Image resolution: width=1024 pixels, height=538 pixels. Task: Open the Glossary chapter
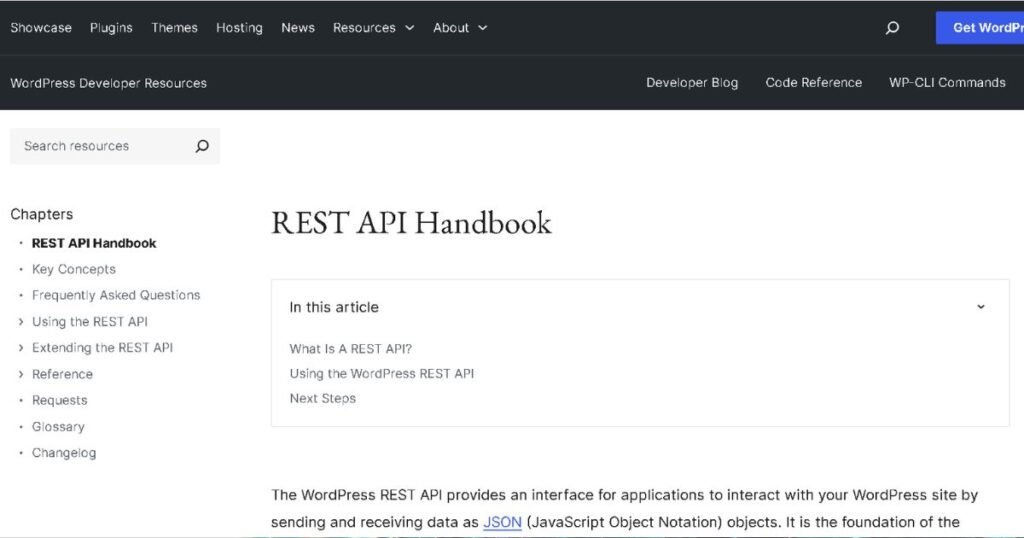pyautogui.click(x=58, y=427)
